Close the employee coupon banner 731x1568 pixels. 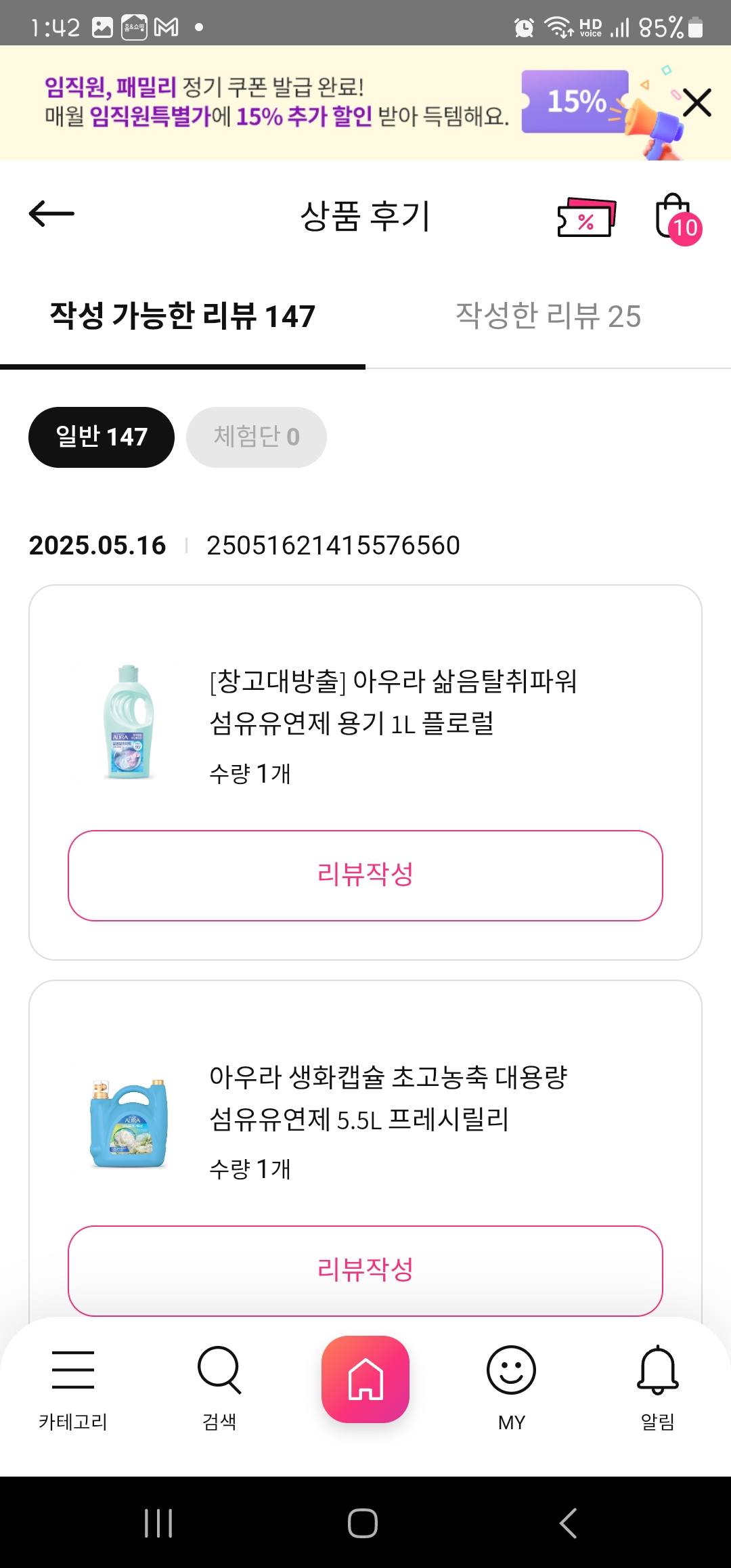click(696, 103)
